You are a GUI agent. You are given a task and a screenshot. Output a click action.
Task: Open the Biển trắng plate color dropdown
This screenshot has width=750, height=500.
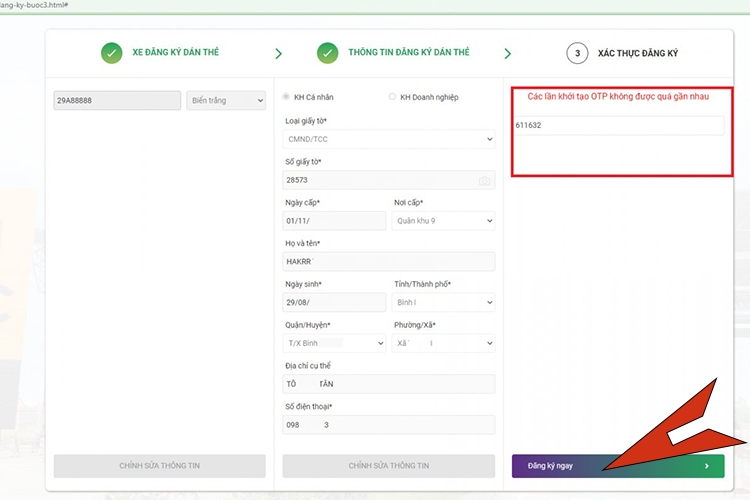pyautogui.click(x=226, y=100)
